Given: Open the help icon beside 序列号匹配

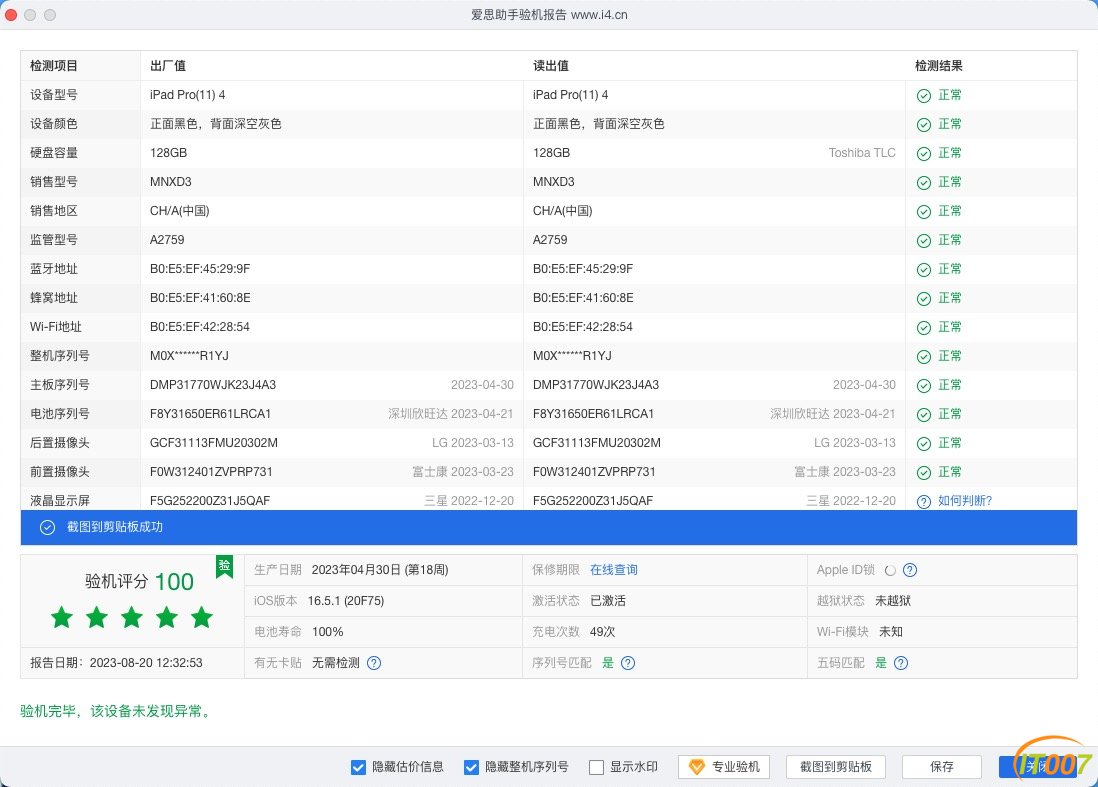Looking at the screenshot, I should pyautogui.click(x=628, y=663).
